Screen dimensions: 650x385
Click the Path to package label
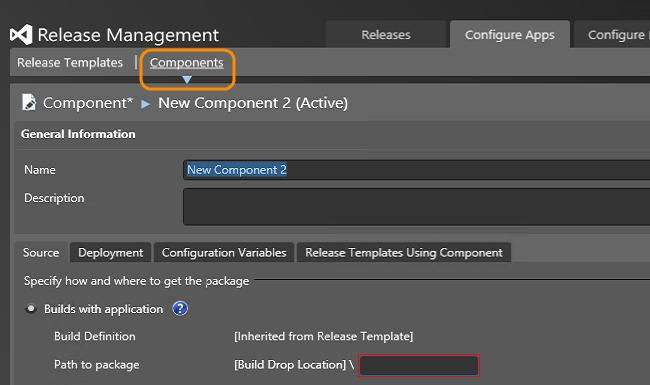point(97,365)
